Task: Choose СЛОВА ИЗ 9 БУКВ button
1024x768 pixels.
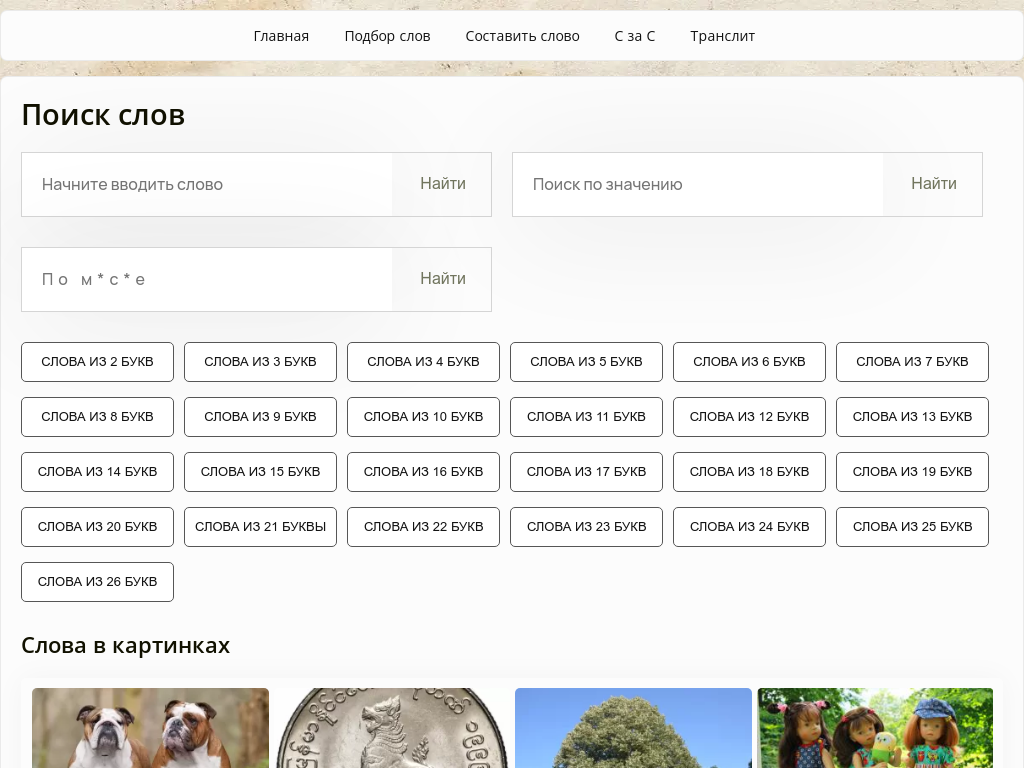Action: pos(261,417)
